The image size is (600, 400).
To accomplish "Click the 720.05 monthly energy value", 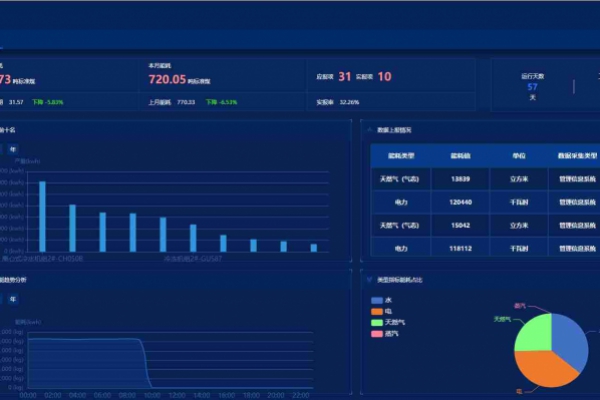I will [x=167, y=79].
